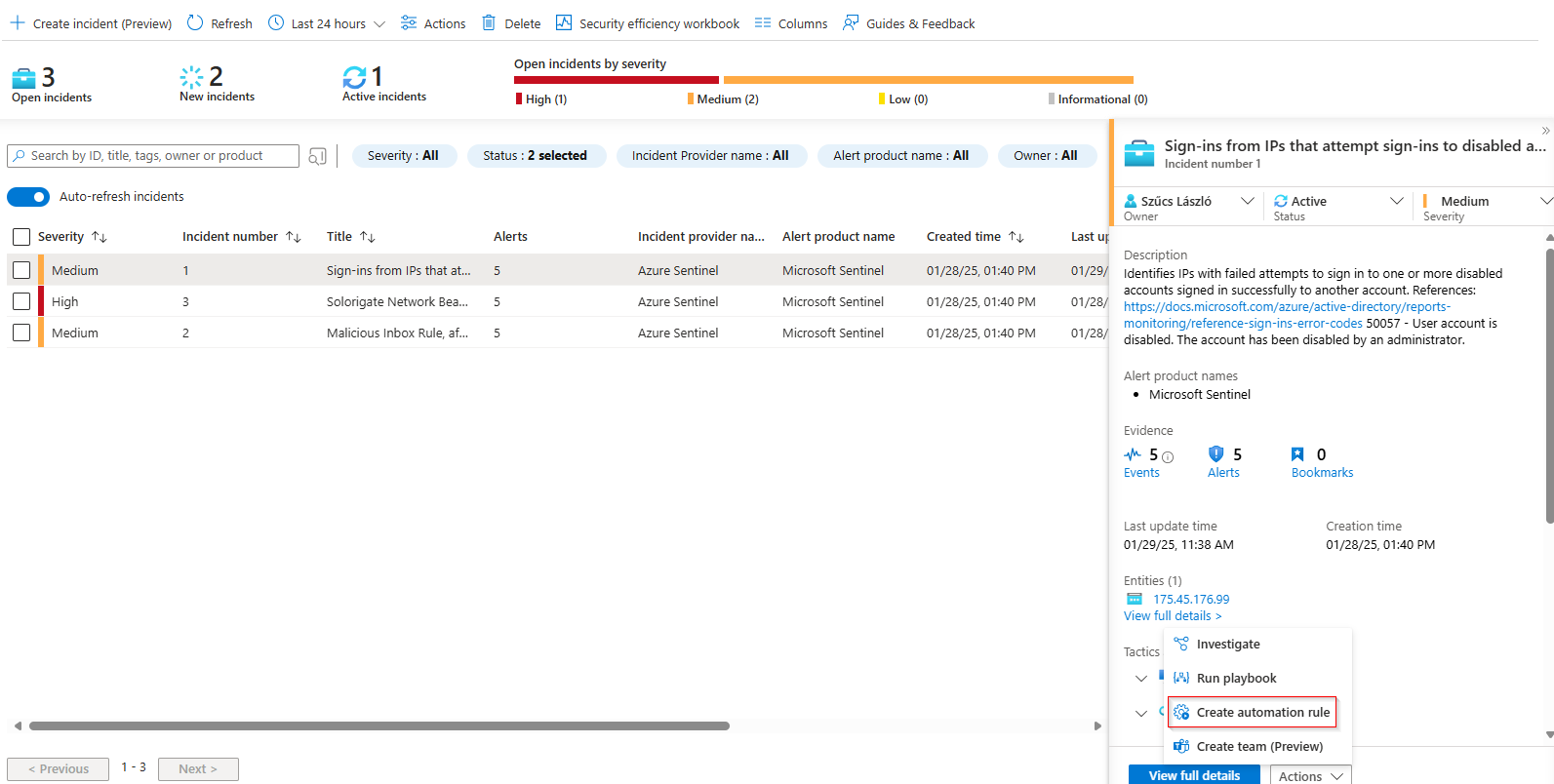Collapse the incident details pane using the double chevron
The image size is (1554, 784).
point(1545,131)
